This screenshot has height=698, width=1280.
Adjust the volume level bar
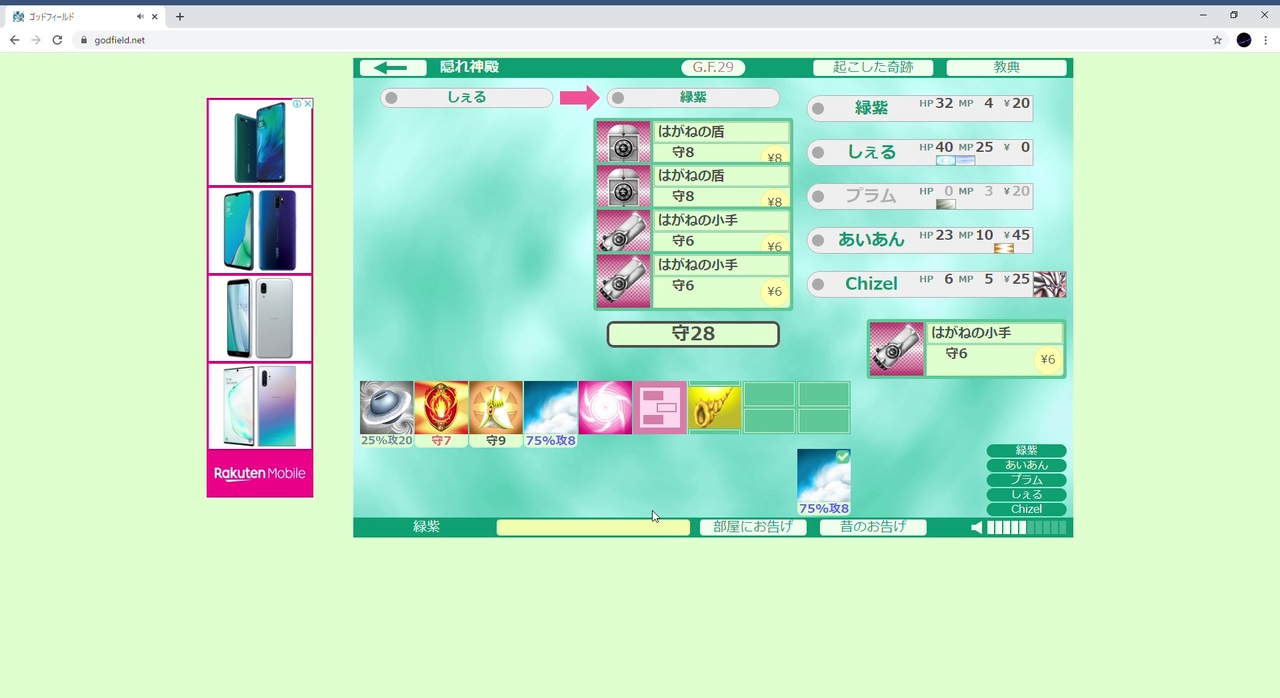point(1027,528)
